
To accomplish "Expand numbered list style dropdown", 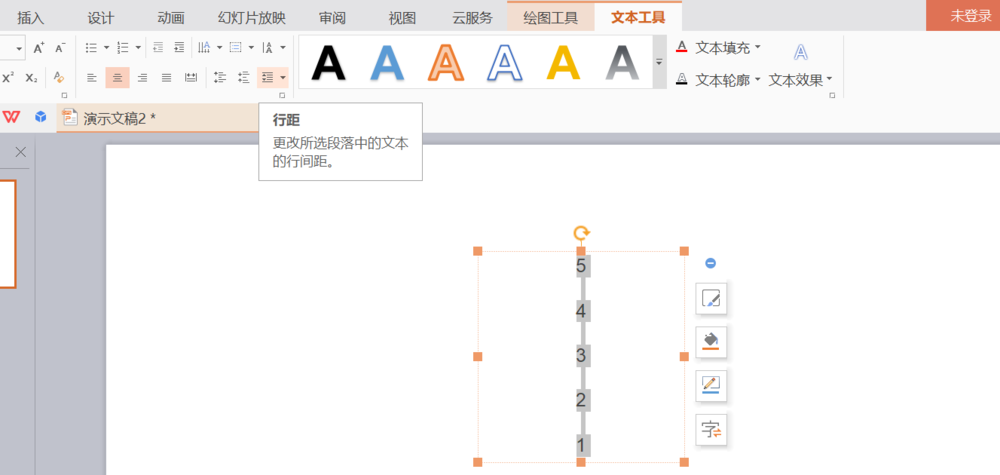I will [x=138, y=48].
